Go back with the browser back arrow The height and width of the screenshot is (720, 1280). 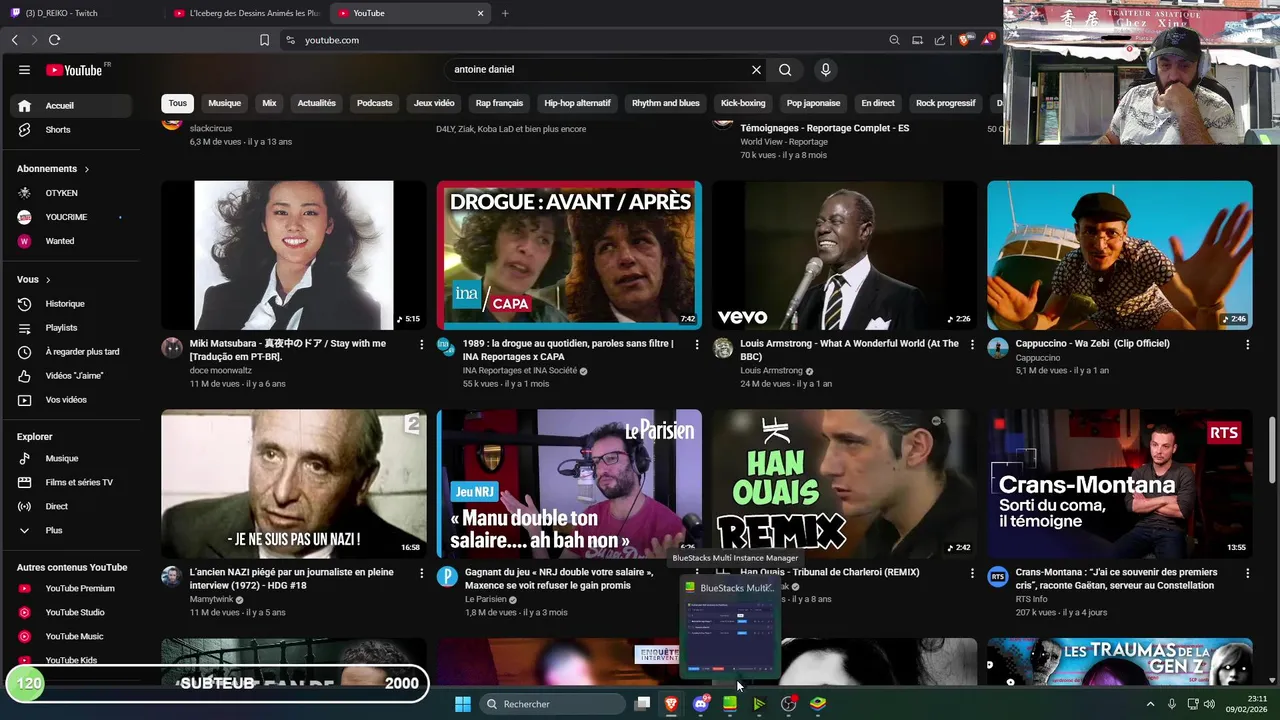point(14,40)
